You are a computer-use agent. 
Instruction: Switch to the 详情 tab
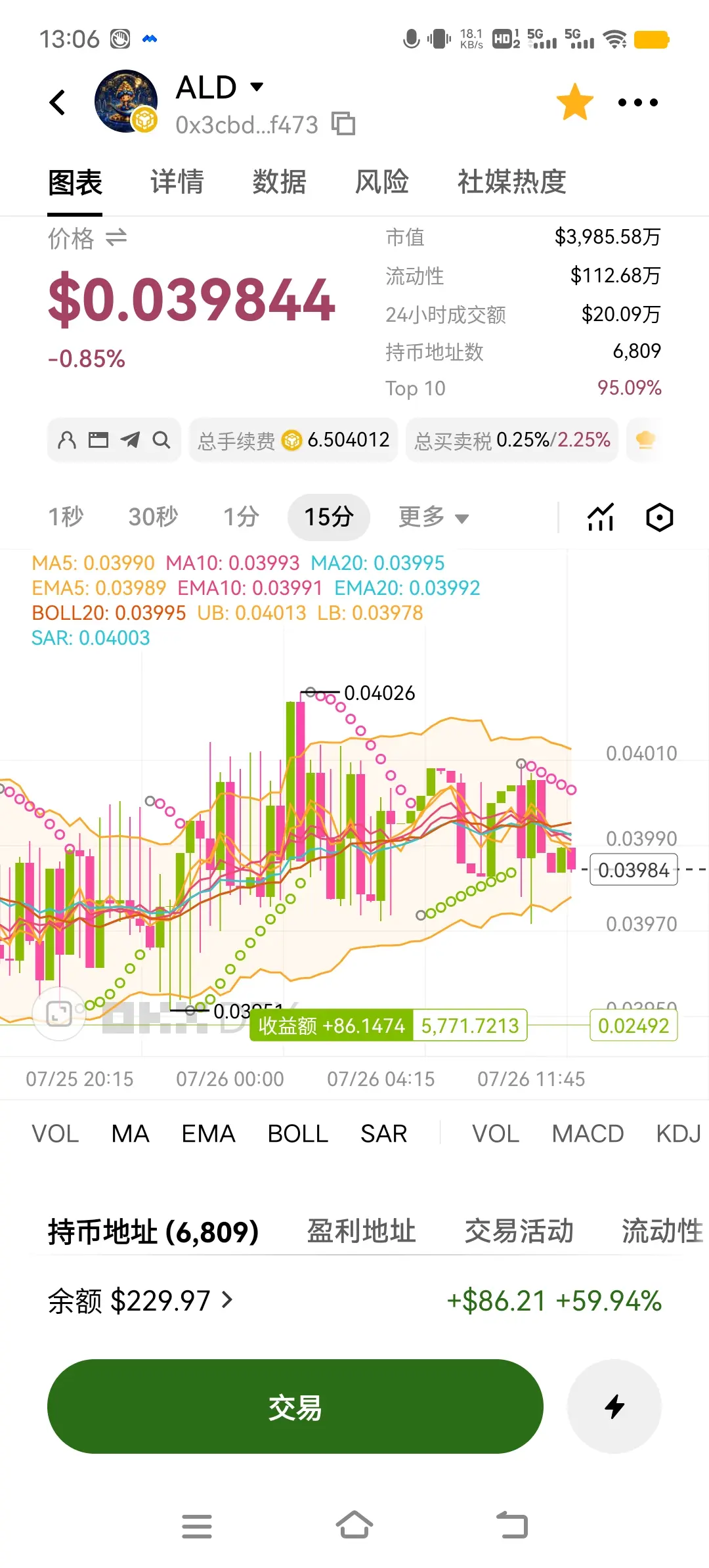177,182
